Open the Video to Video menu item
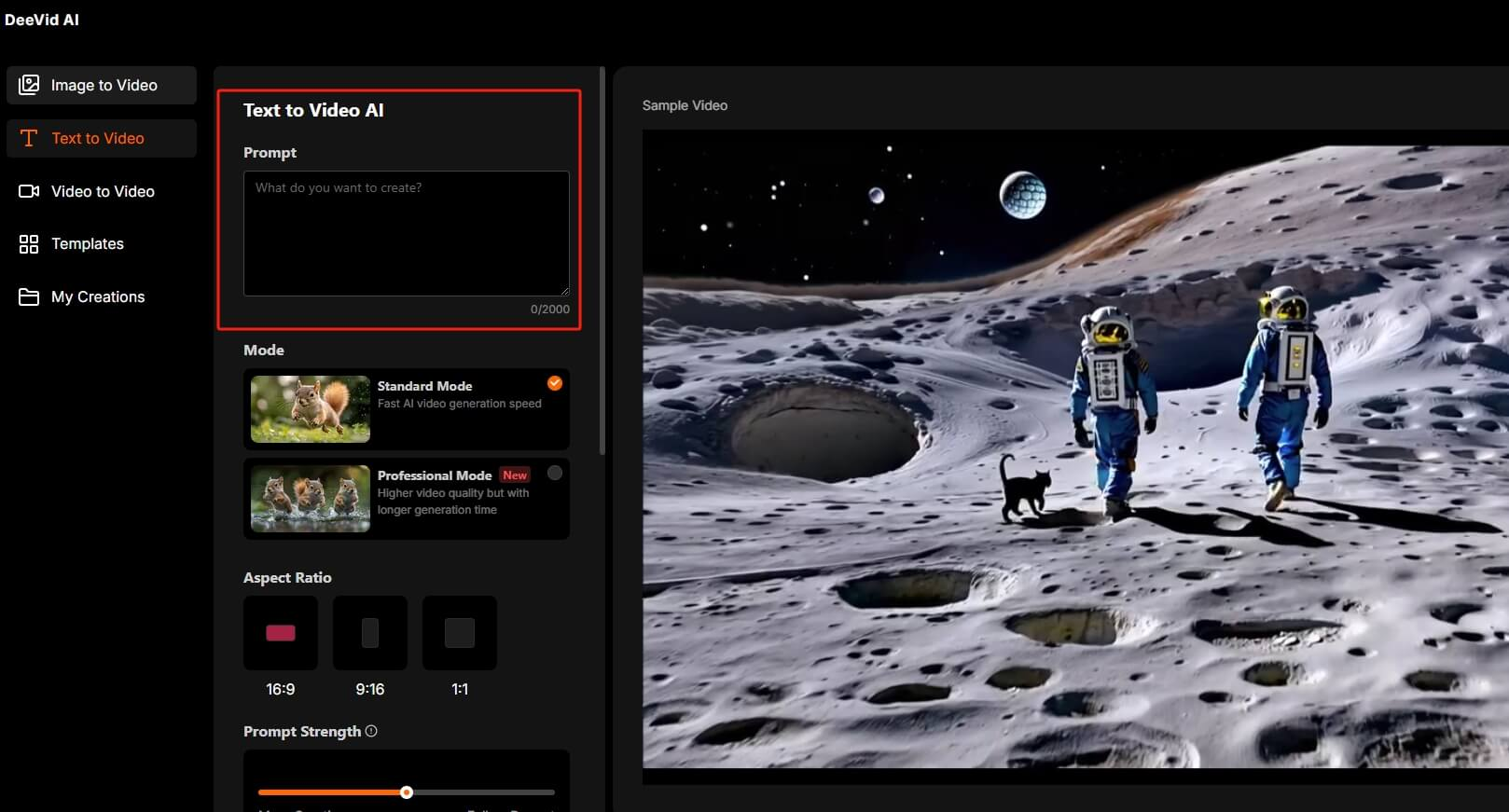 [102, 191]
